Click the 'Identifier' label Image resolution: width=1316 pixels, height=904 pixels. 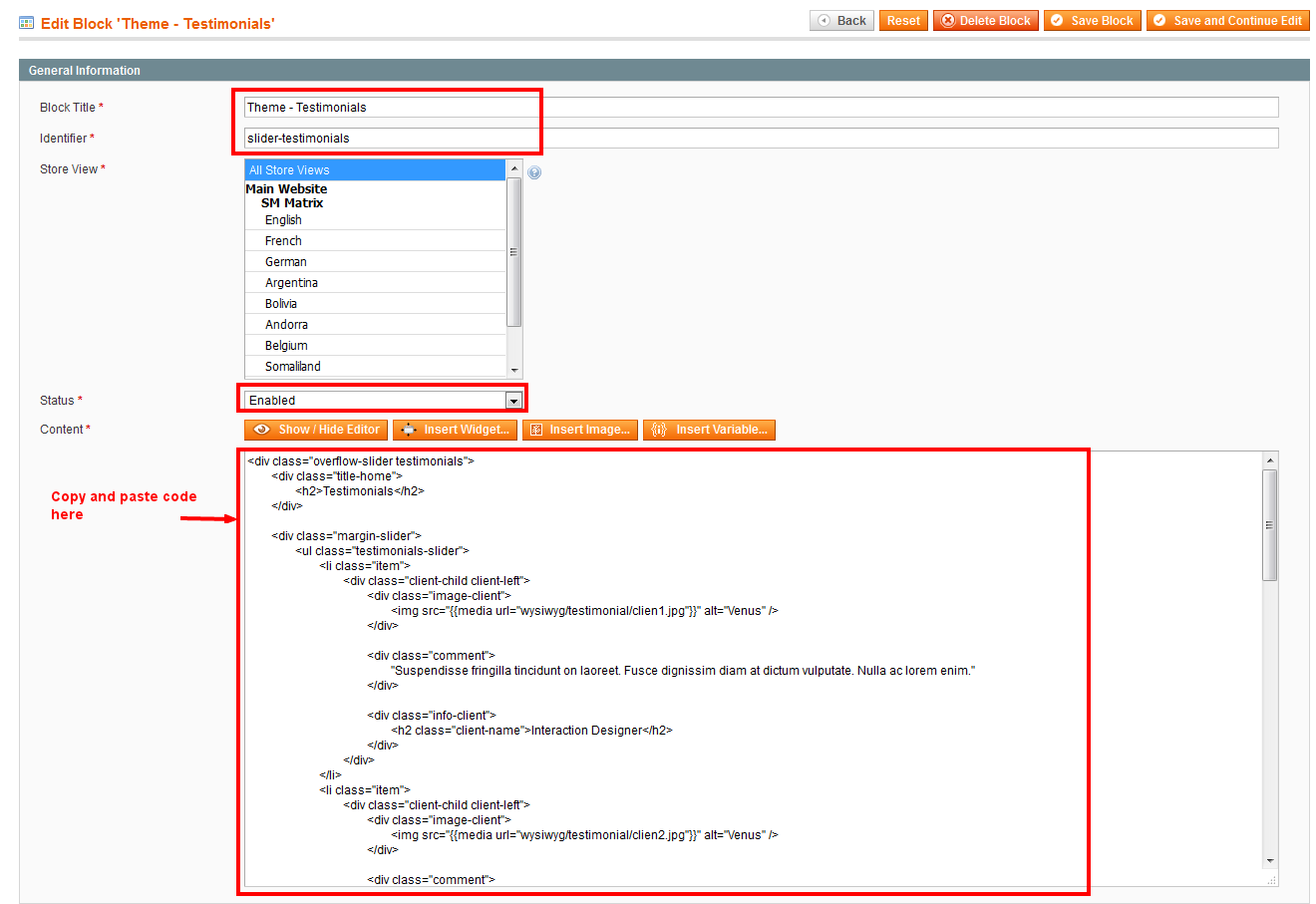point(64,139)
